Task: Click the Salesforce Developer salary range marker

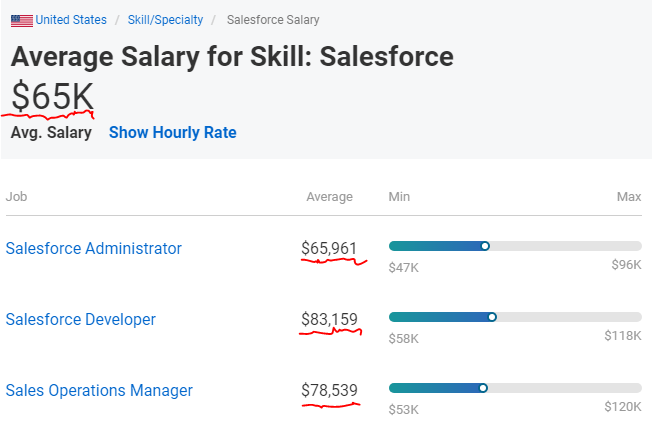Action: [x=492, y=317]
